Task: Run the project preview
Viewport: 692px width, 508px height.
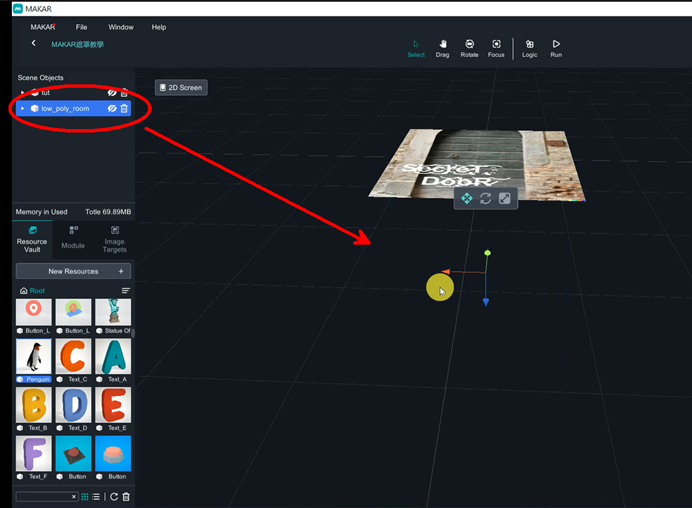Action: [x=556, y=48]
